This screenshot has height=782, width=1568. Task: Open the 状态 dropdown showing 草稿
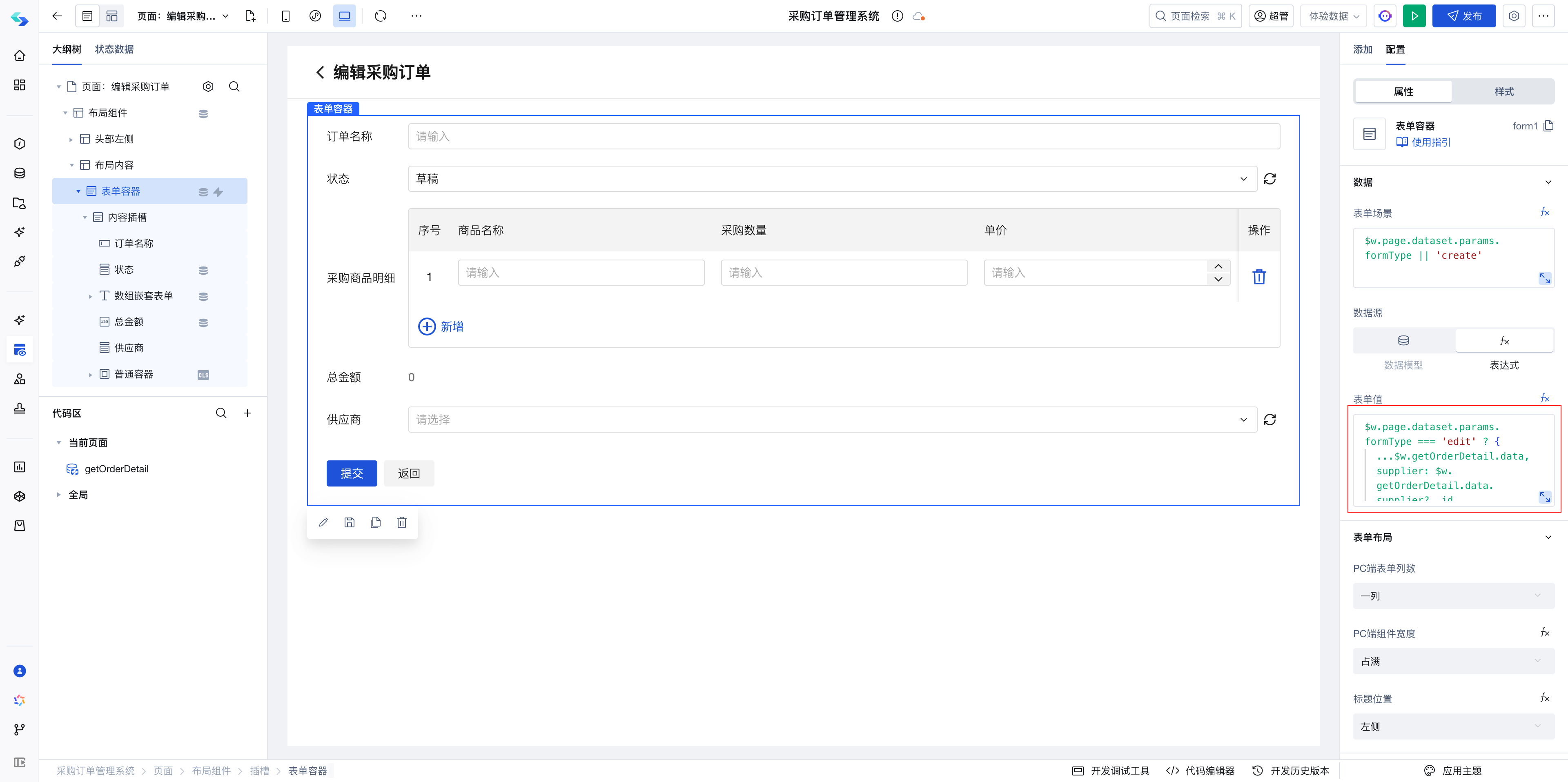(832, 178)
